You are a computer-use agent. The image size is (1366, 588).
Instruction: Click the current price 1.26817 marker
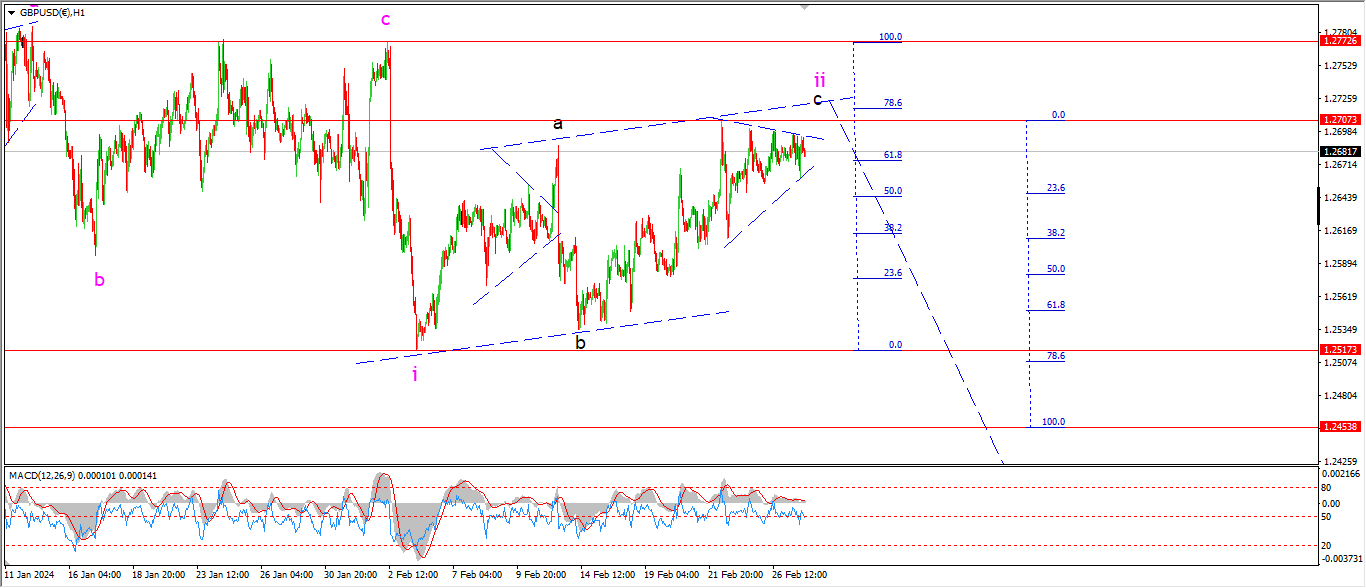pyautogui.click(x=1340, y=152)
